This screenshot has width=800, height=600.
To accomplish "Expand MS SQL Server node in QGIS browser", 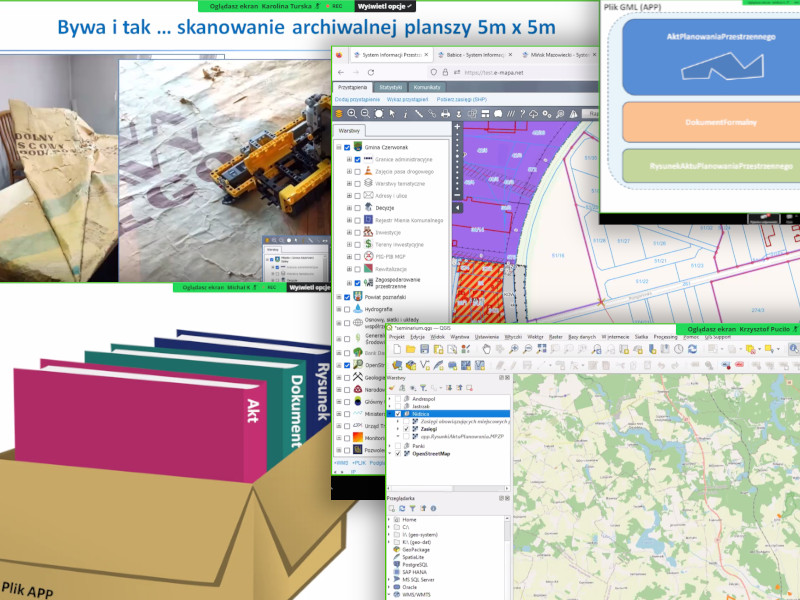I will coord(389,580).
